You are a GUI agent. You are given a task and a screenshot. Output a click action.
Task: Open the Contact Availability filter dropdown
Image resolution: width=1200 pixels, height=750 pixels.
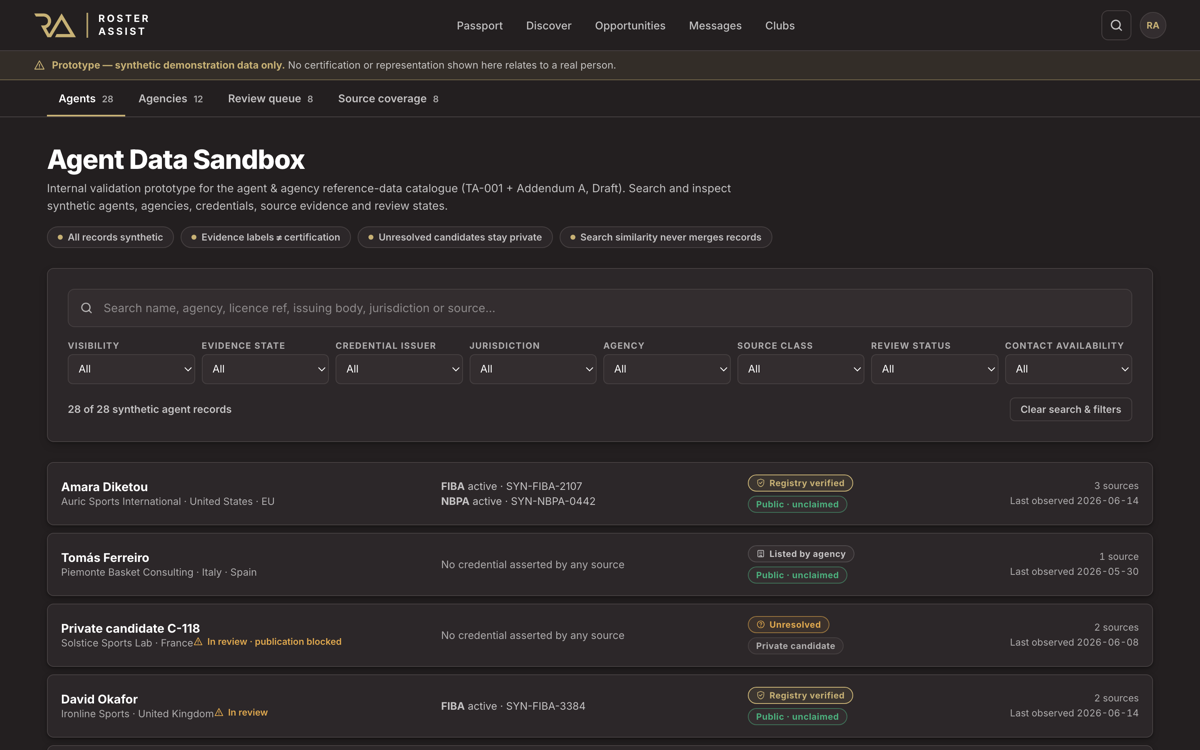point(1069,369)
